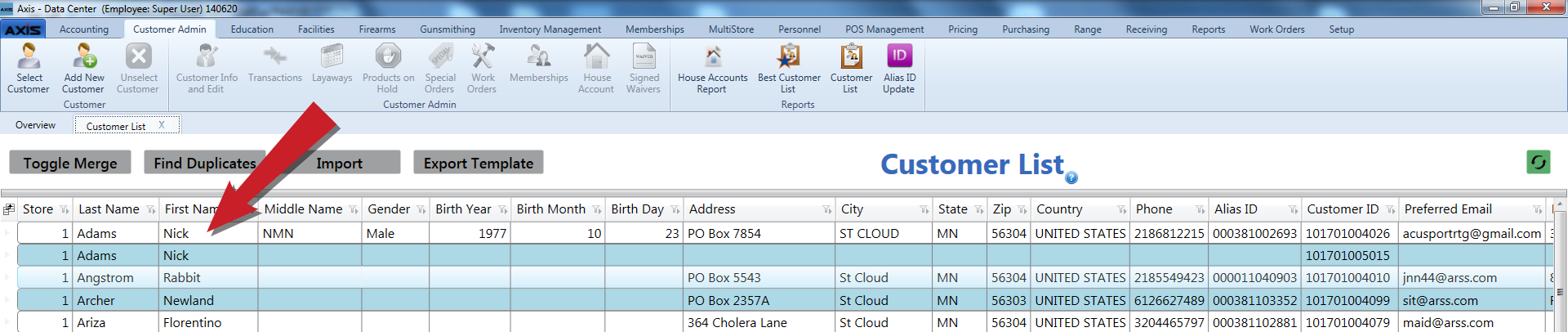
Task: Click the jnn44@arss.com email cell
Action: coord(1472,277)
